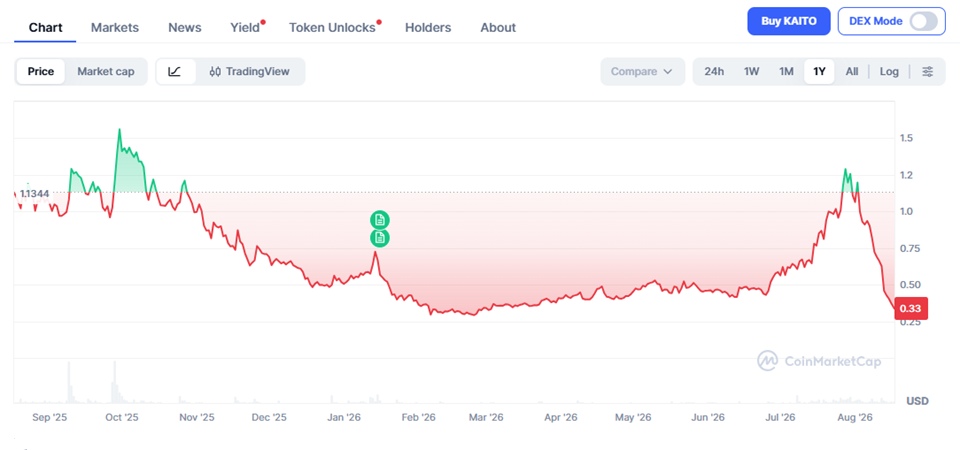This screenshot has width=960, height=450.
Task: Click the Jul '26 axis label
Action: [781, 418]
